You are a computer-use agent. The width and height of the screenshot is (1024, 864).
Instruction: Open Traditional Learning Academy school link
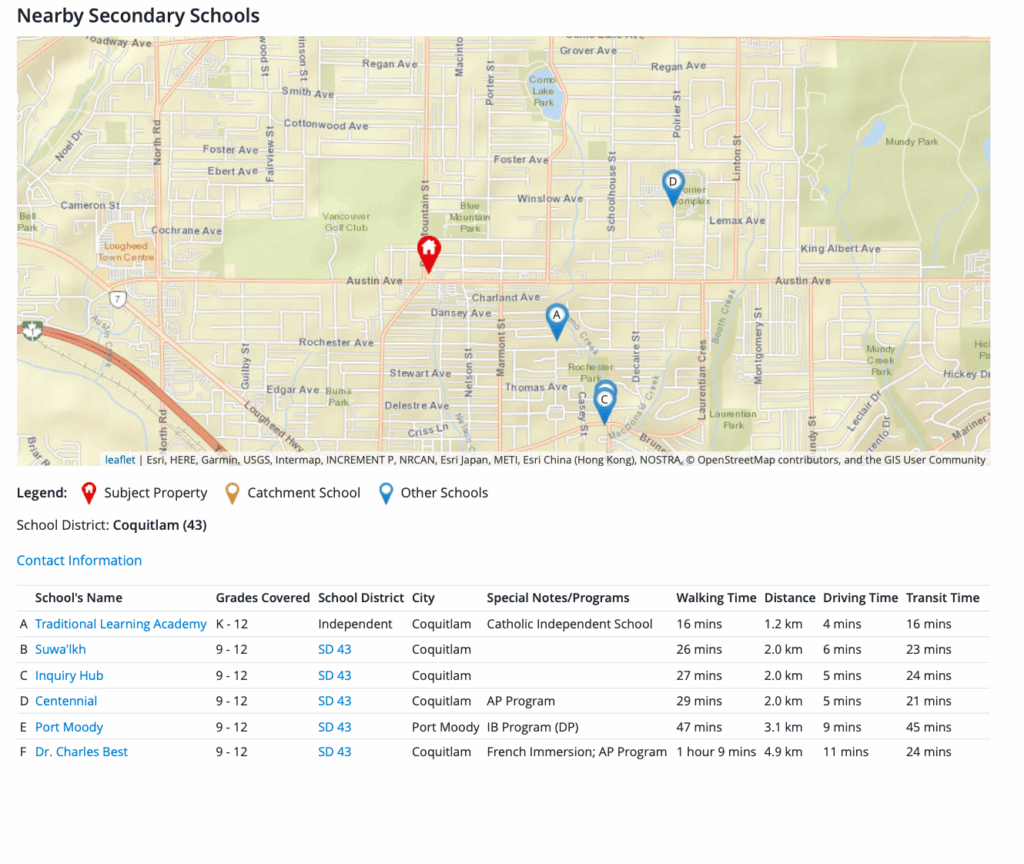(x=121, y=624)
